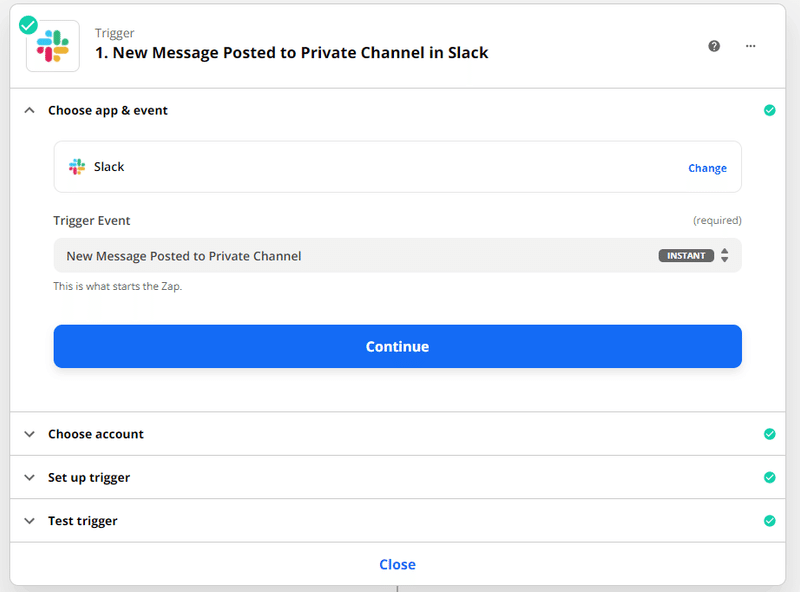Click the trigger title New Message Posted heading
This screenshot has height=592, width=800.
point(292,53)
